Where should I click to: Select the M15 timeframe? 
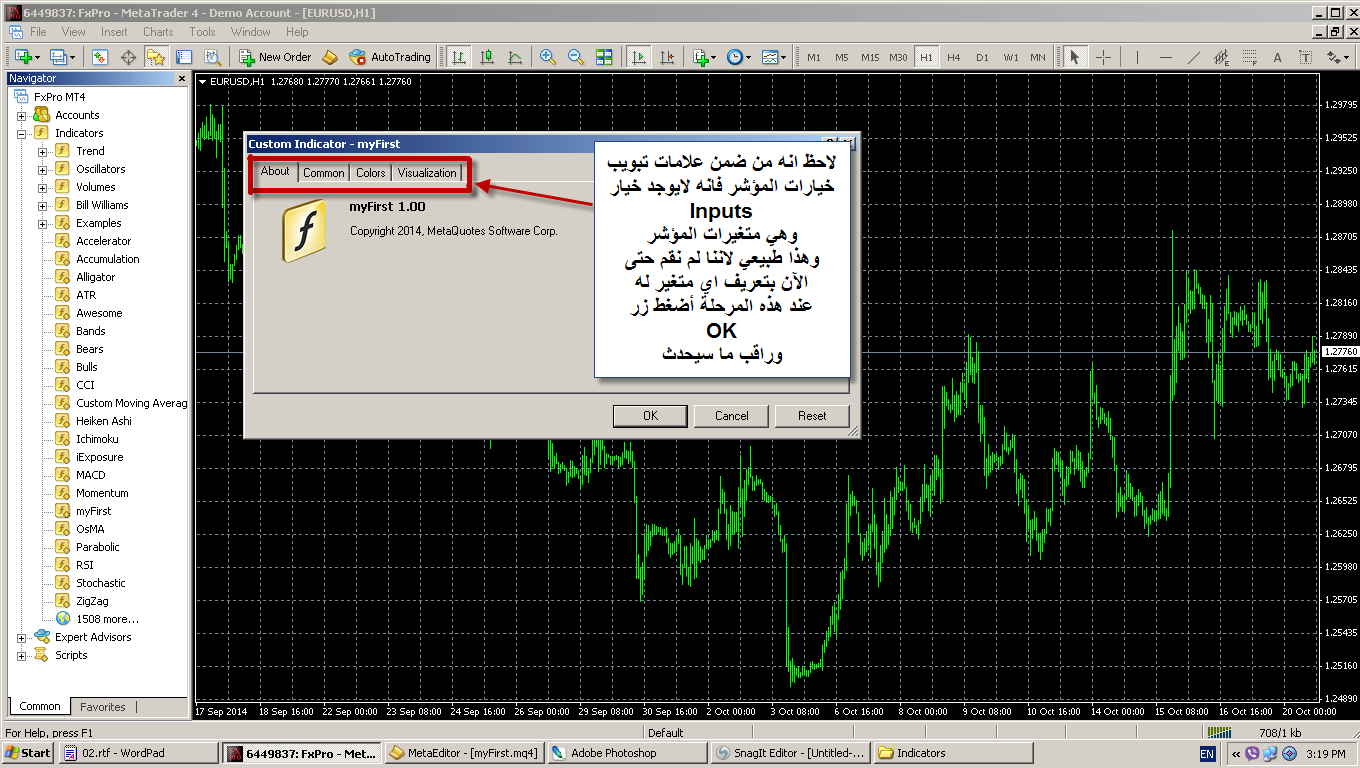click(x=870, y=57)
